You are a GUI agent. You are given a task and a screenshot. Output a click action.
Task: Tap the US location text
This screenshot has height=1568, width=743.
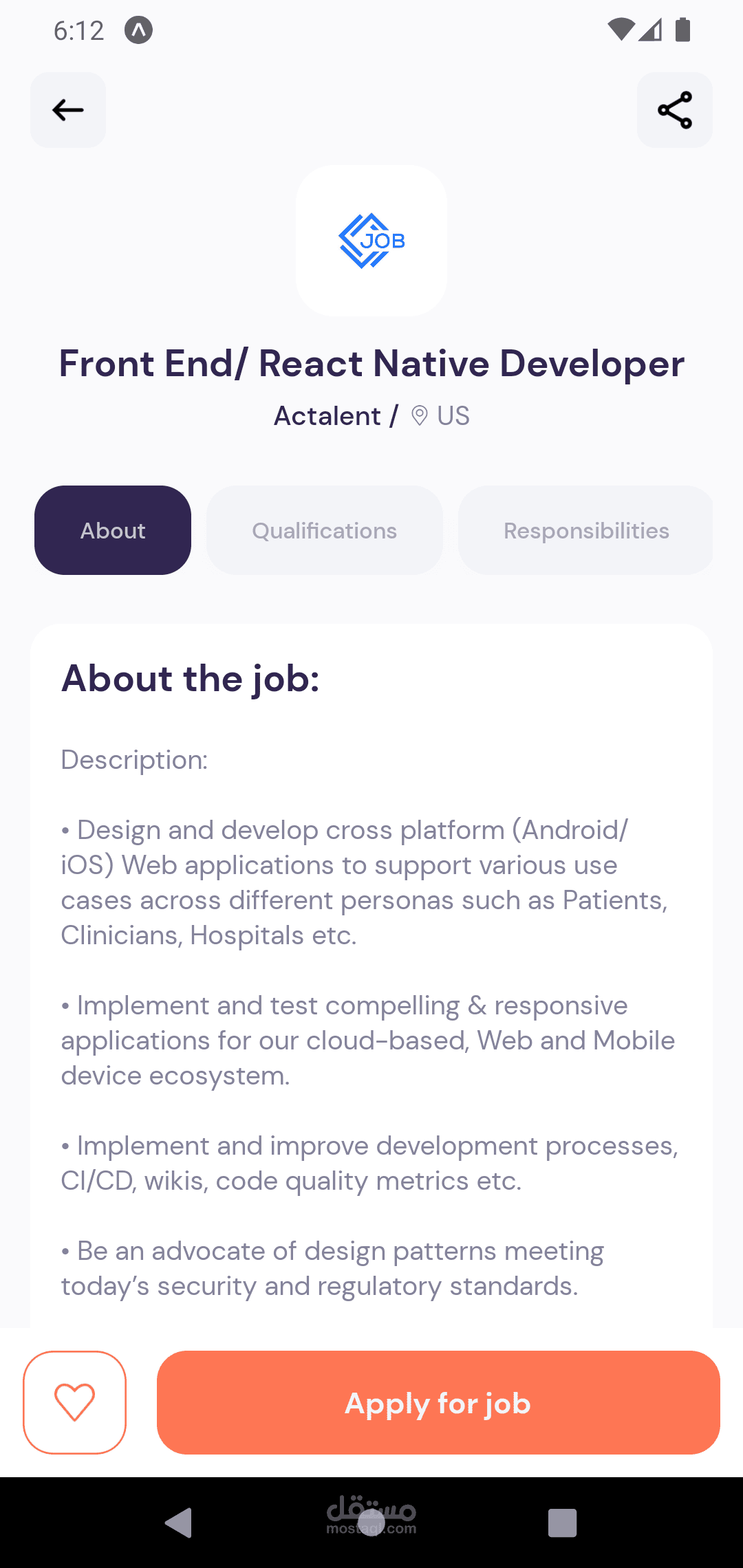[x=453, y=415]
